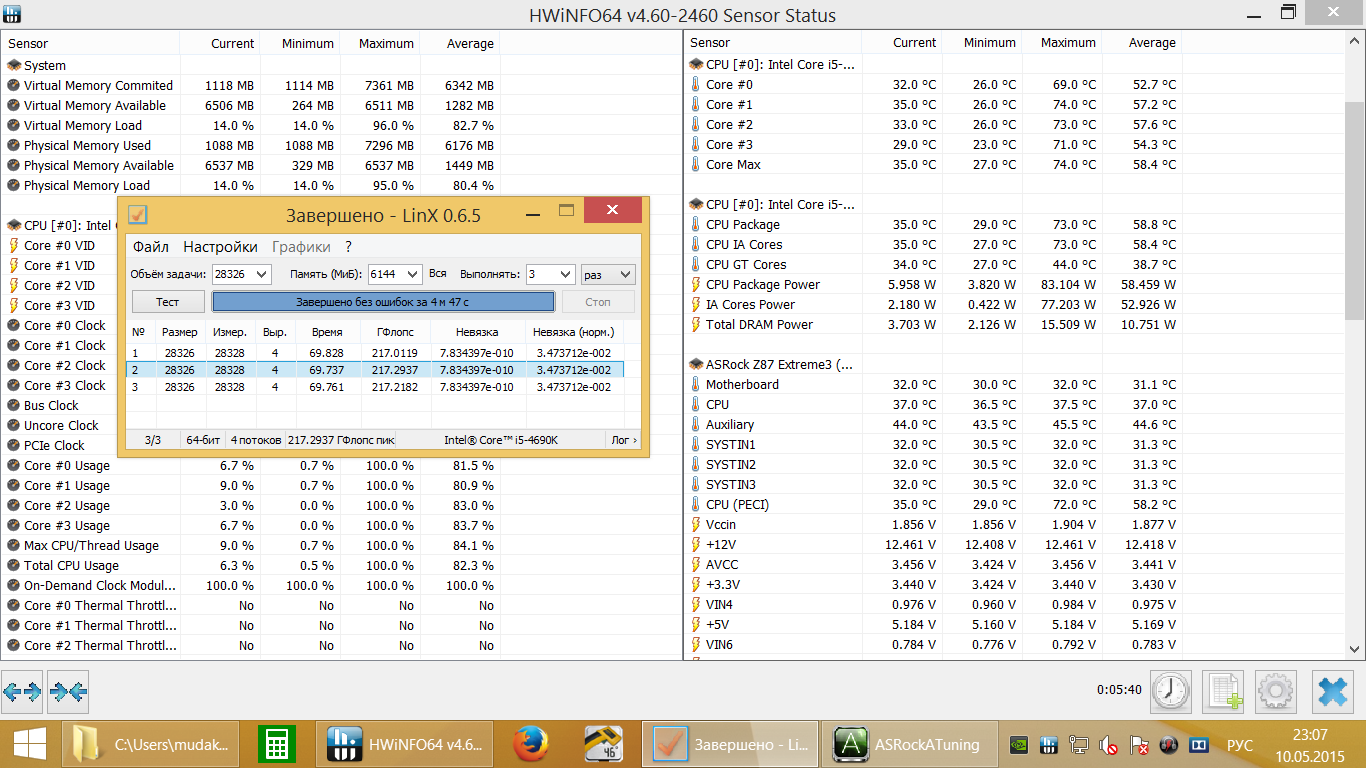1366x768 pixels.
Task: Click the lightning icon beside Total DRAM Power
Action: [696, 325]
